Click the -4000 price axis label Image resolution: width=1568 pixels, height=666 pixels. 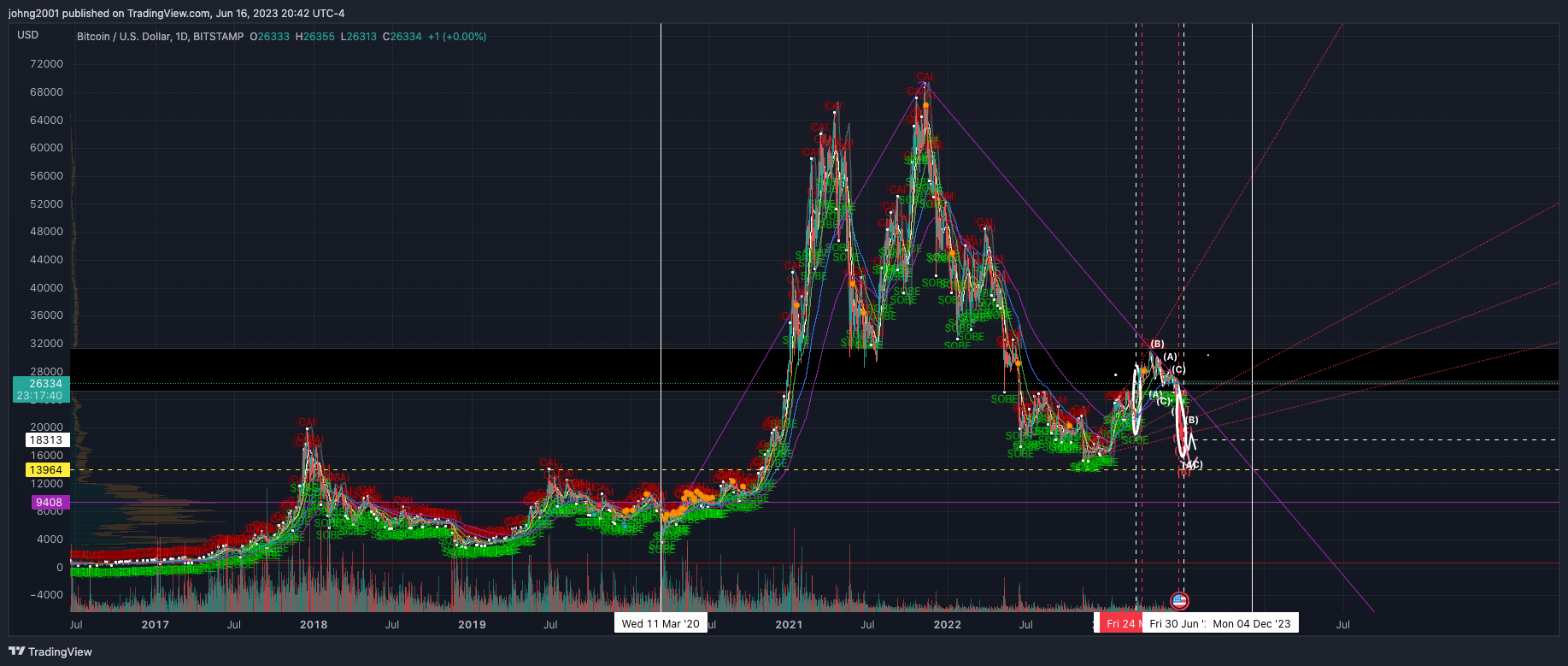tap(46, 595)
